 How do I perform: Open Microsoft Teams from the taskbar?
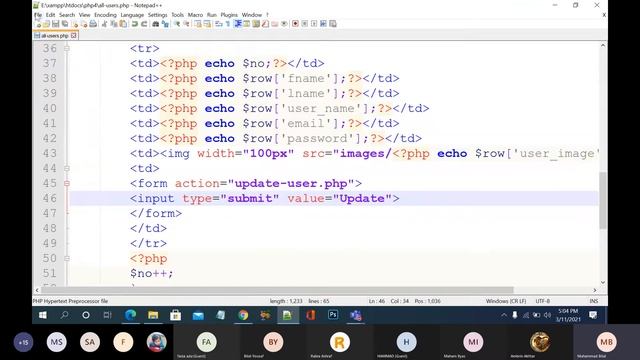356,315
